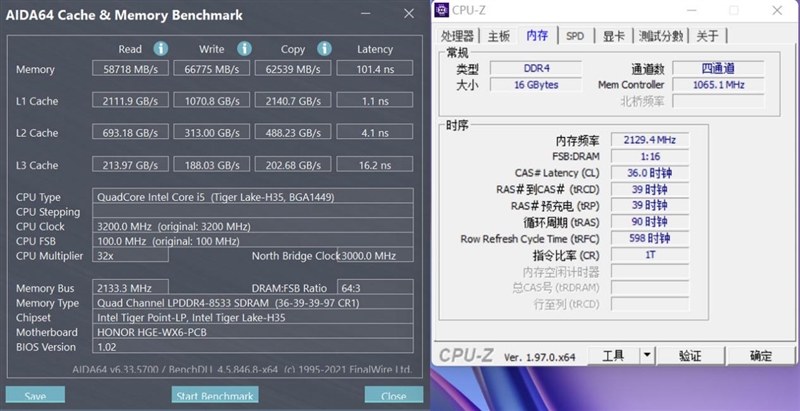Minimize the CPU-Z window
Image resolution: width=800 pixels, height=411 pixels.
point(691,10)
